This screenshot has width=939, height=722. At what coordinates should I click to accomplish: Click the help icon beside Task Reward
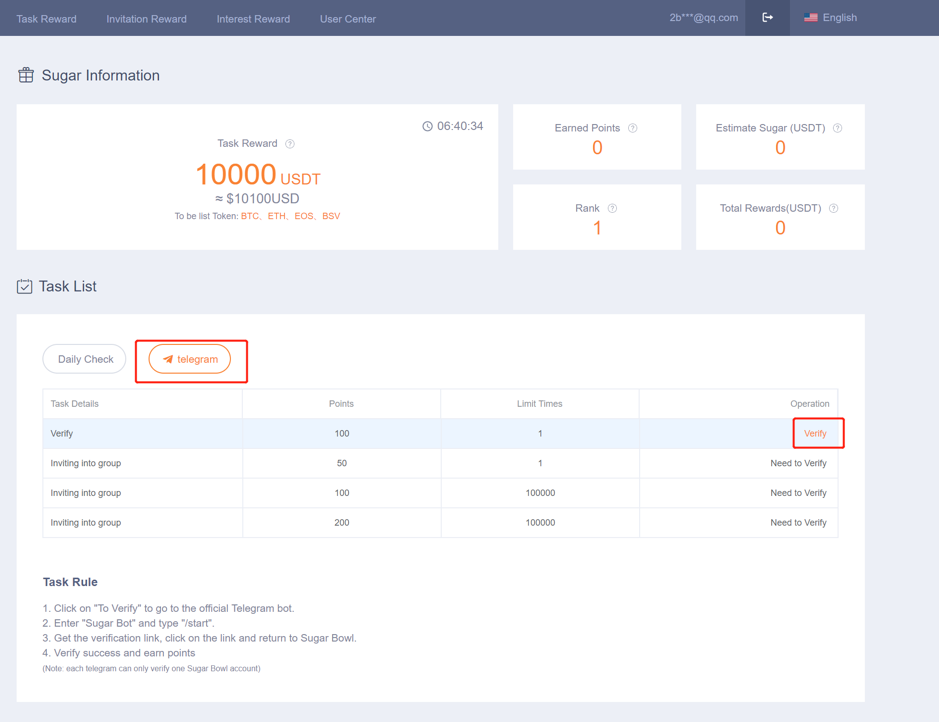tap(290, 144)
